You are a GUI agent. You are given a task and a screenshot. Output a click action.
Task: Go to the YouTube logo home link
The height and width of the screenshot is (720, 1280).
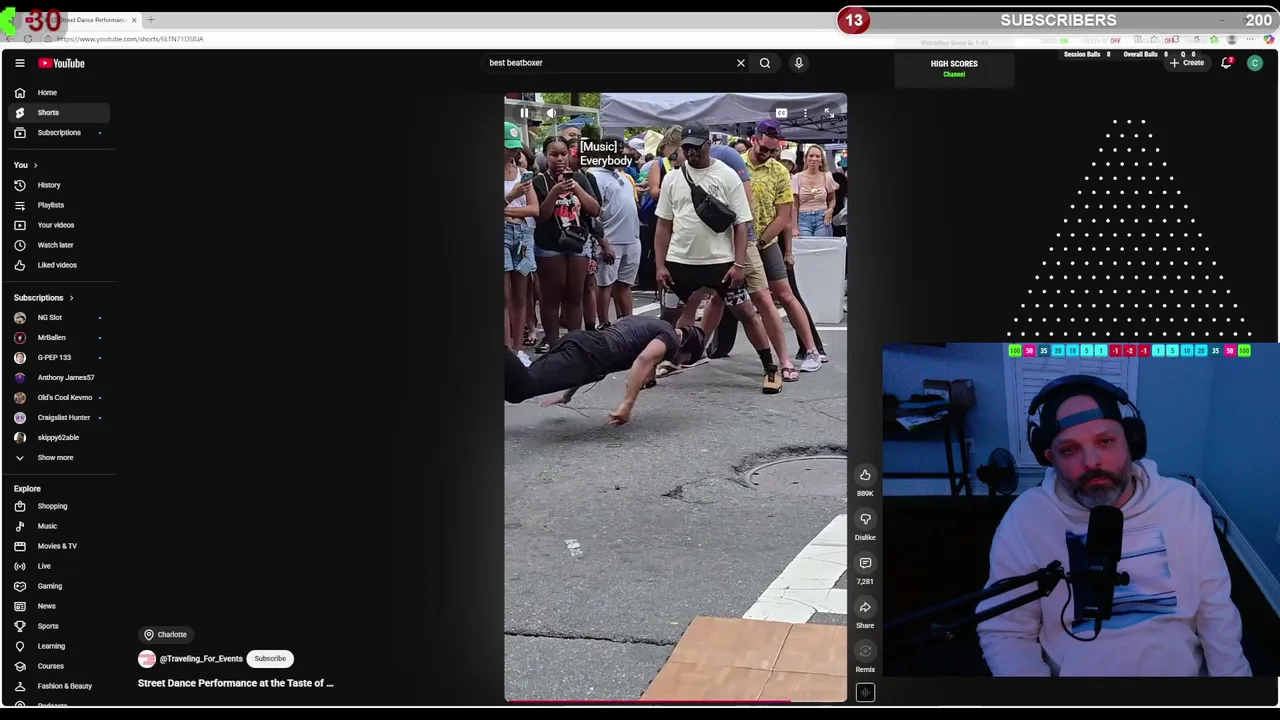point(62,63)
